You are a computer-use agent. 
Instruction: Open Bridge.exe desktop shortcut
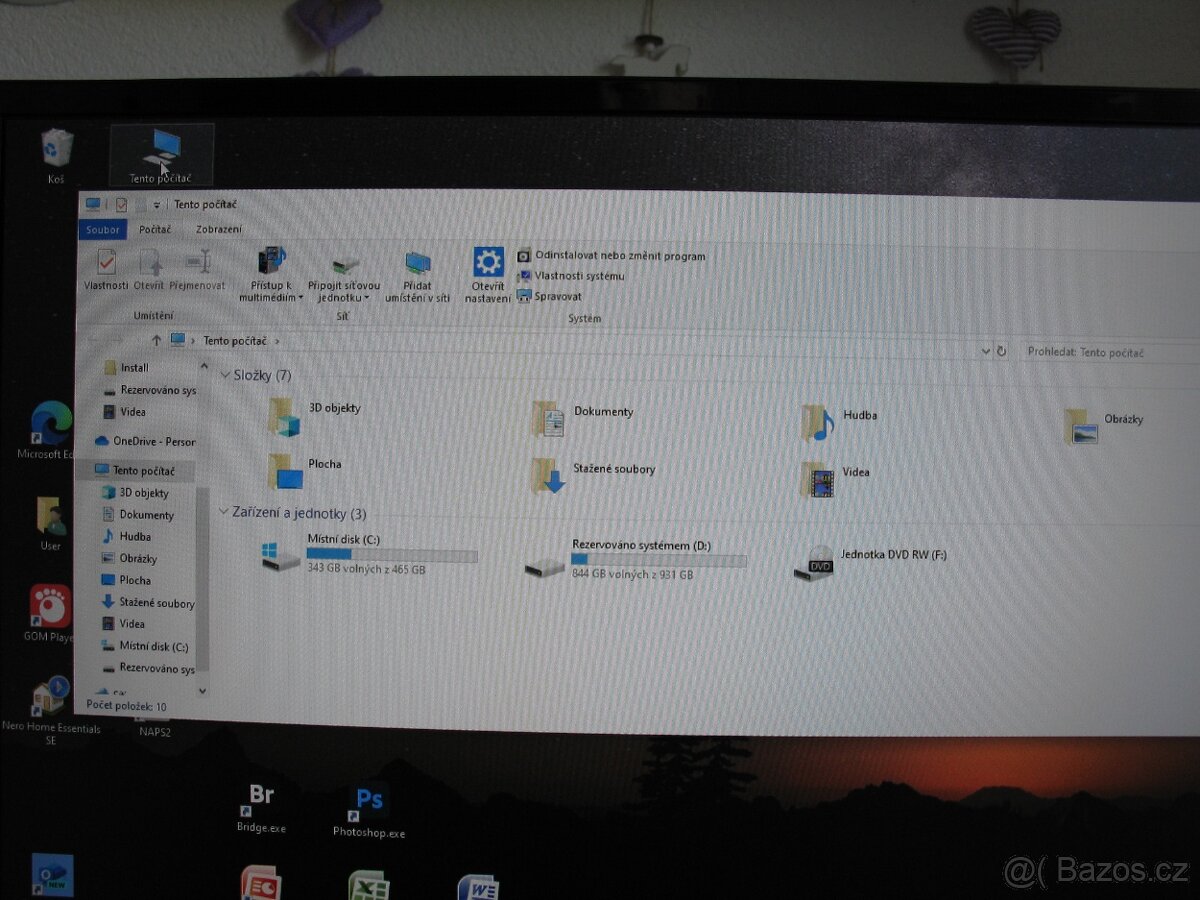[x=261, y=798]
